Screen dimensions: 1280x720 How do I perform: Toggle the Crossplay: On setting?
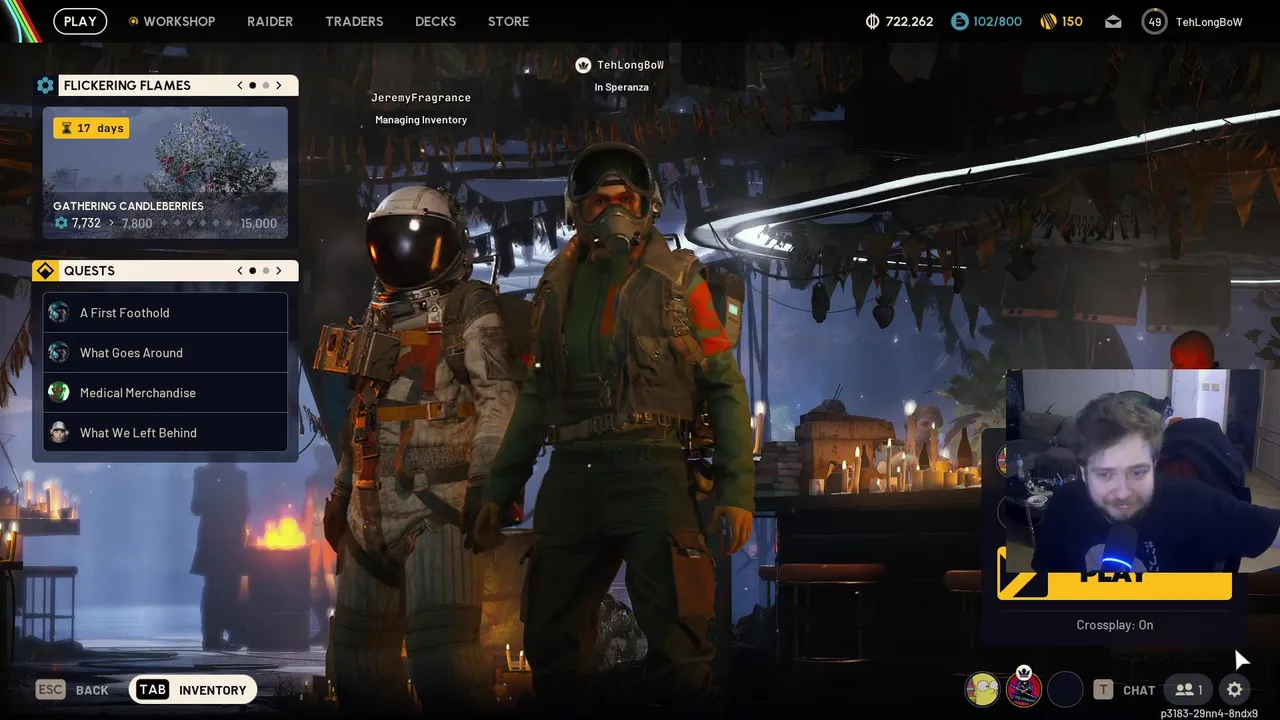pyautogui.click(x=1115, y=625)
